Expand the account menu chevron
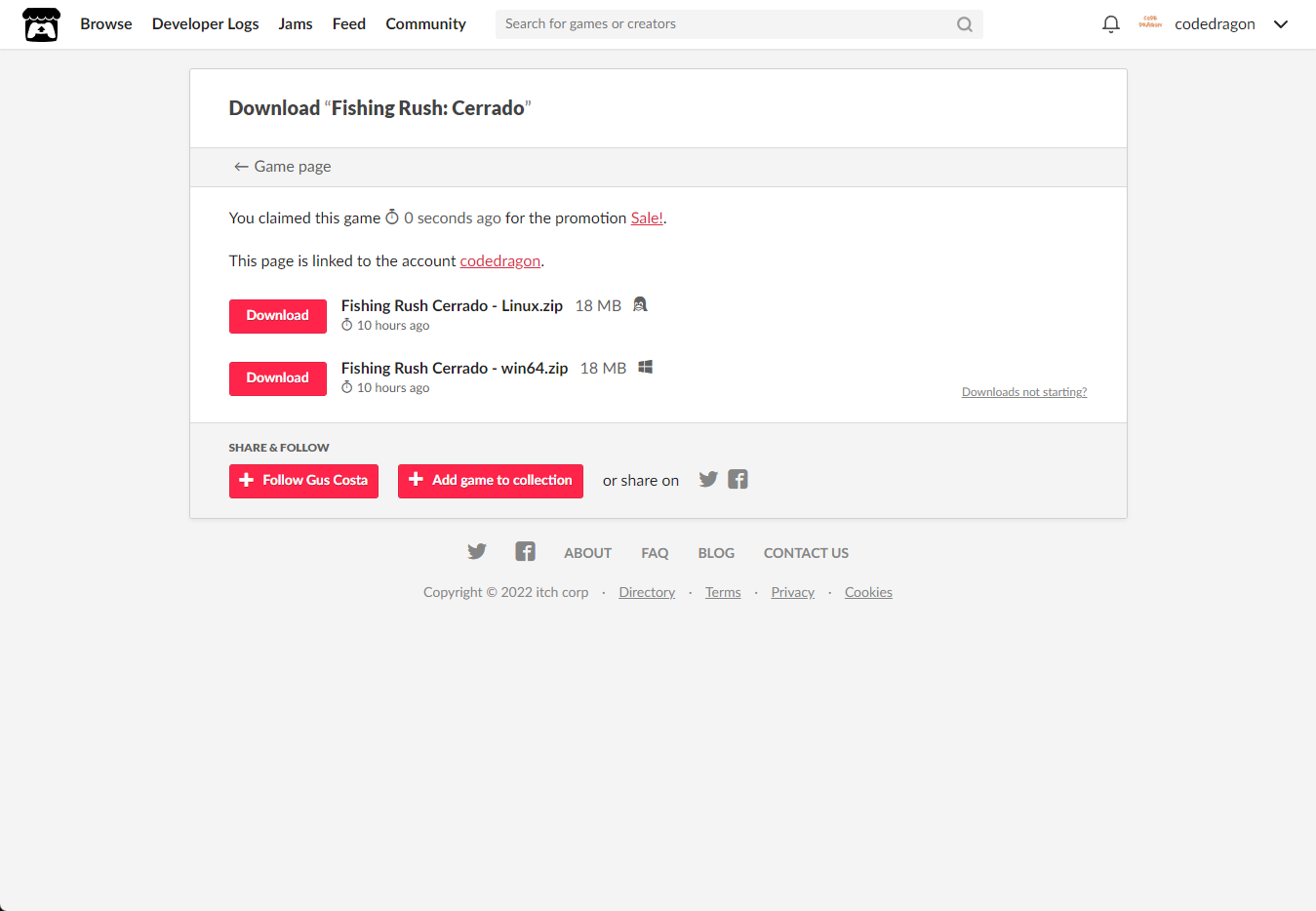The width and height of the screenshot is (1316, 911). [x=1281, y=24]
